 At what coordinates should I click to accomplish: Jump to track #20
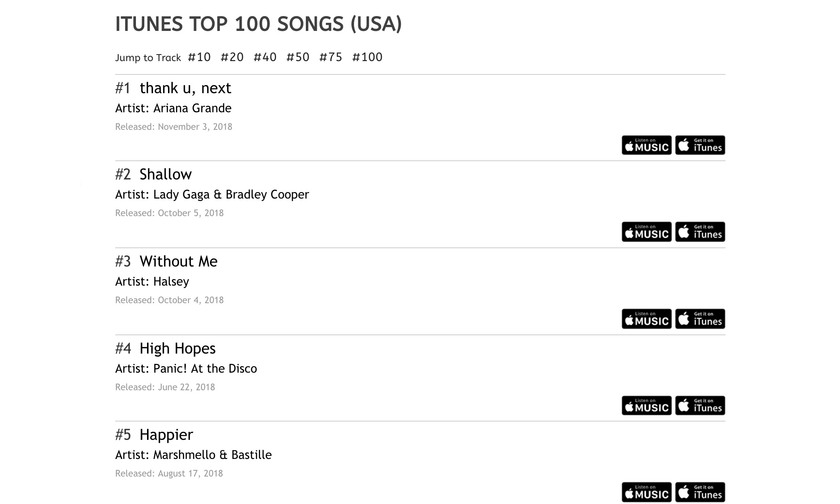tap(232, 57)
